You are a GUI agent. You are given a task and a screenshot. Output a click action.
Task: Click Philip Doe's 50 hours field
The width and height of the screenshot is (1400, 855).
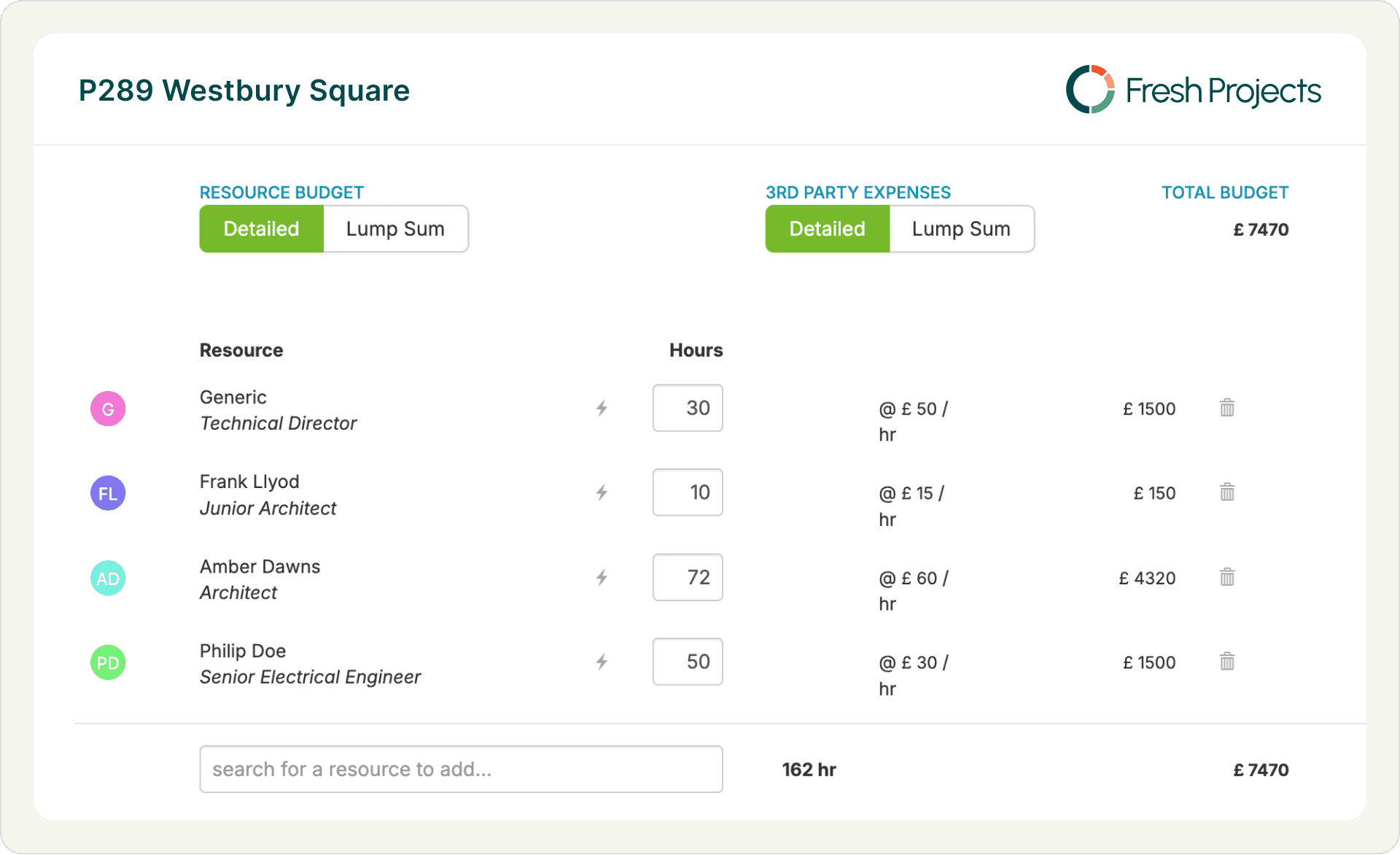point(687,662)
